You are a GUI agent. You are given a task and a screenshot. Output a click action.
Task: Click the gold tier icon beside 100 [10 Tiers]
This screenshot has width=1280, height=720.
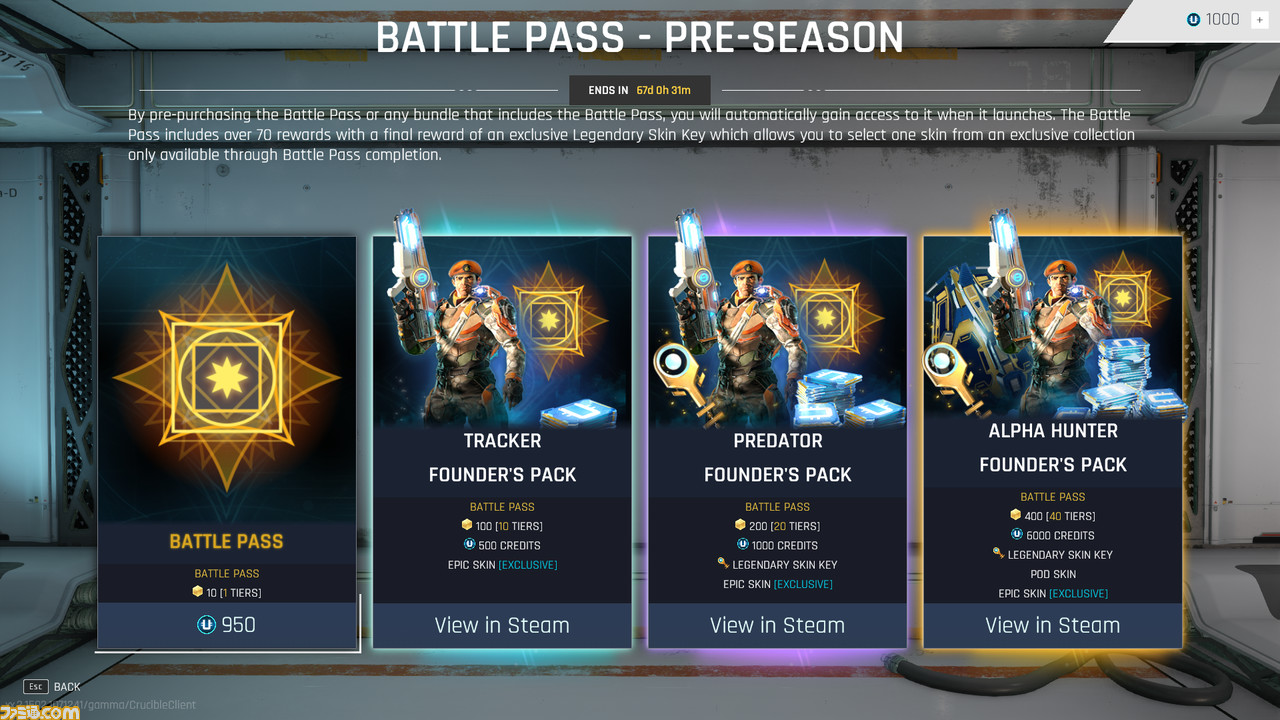[x=467, y=525]
